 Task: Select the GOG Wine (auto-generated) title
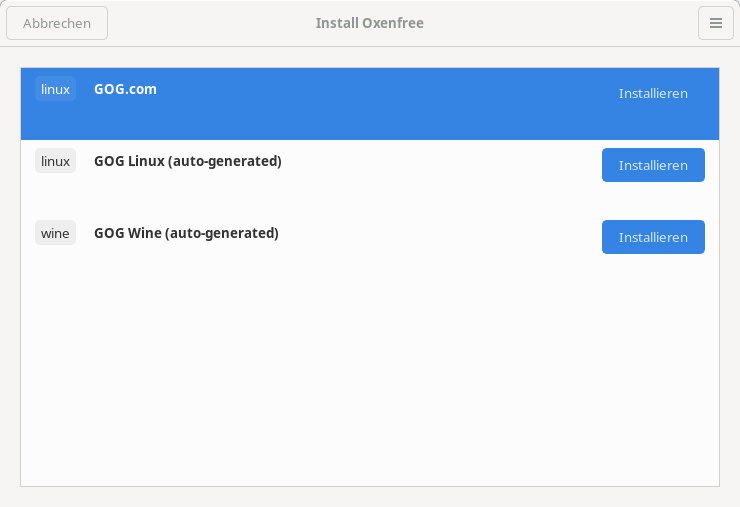tap(186, 233)
